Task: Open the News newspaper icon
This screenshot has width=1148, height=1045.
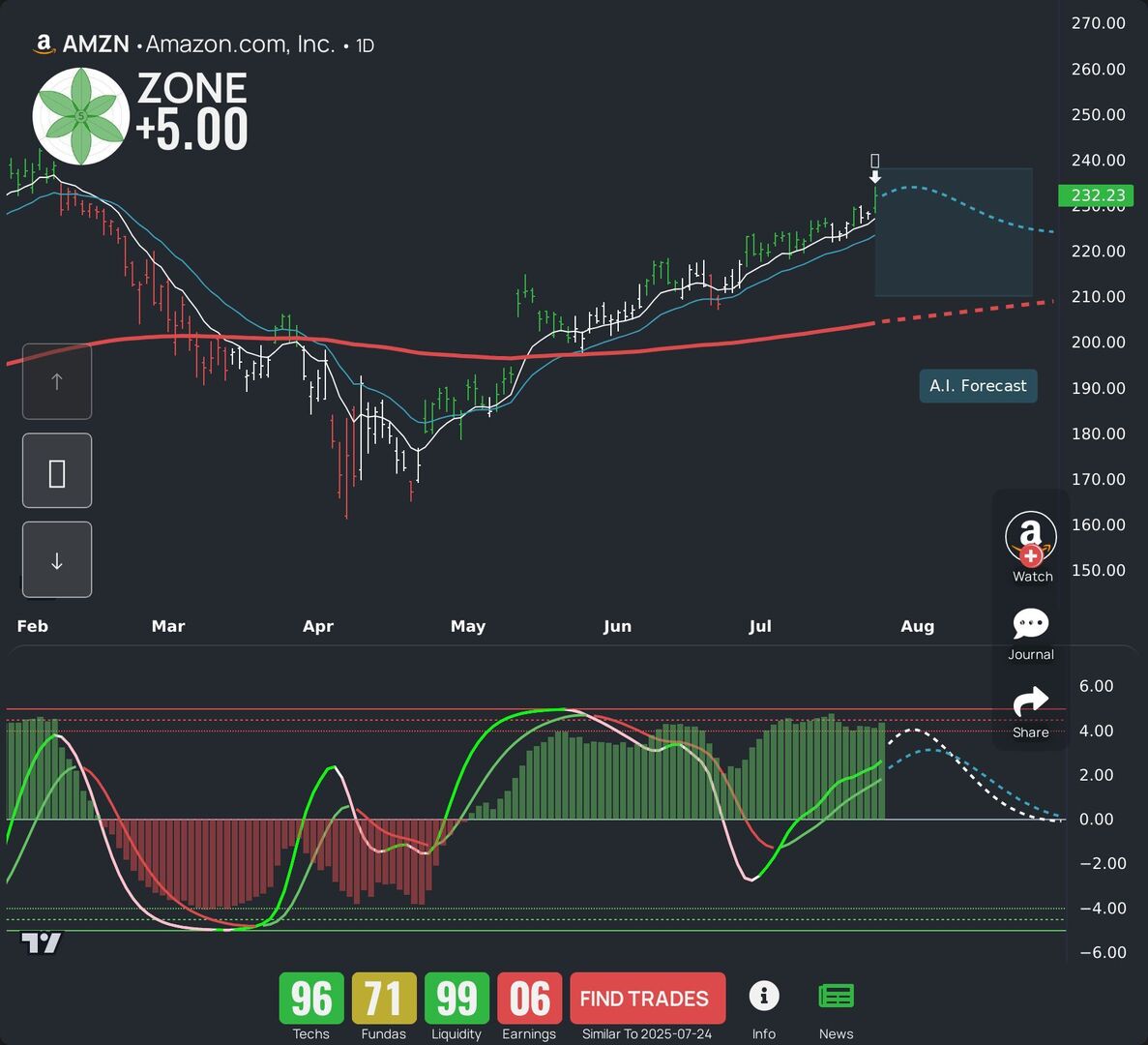Action: 836,996
